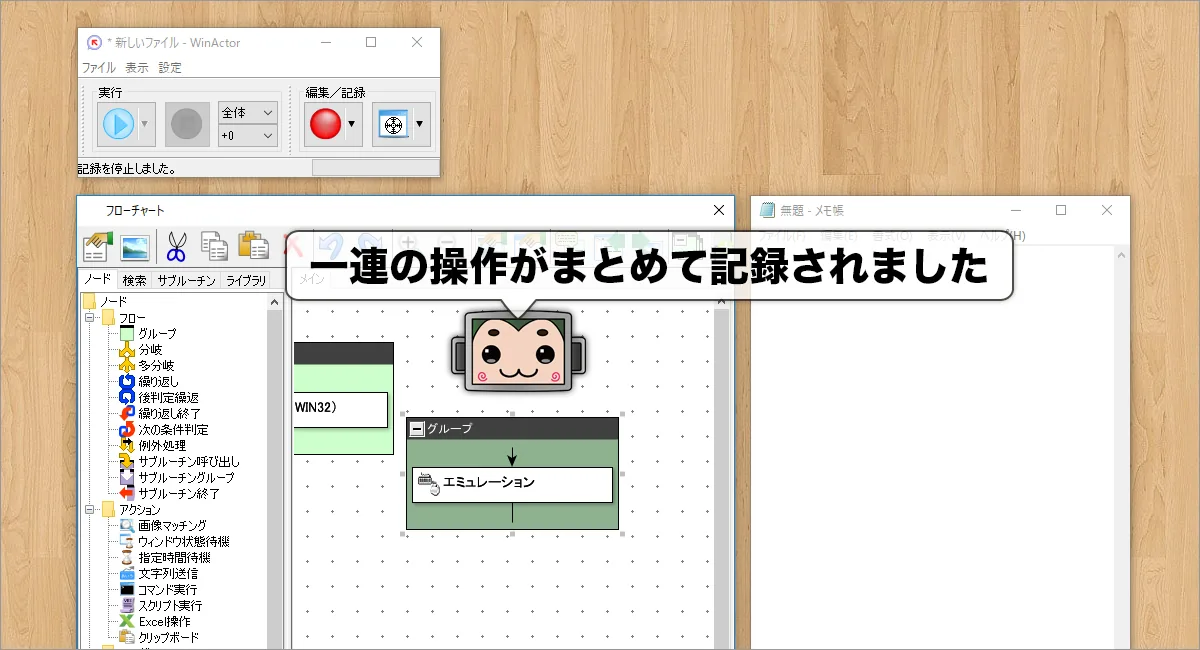Select the 画像マッチング action icon
Viewport: 1200px width, 650px height.
pos(127,525)
